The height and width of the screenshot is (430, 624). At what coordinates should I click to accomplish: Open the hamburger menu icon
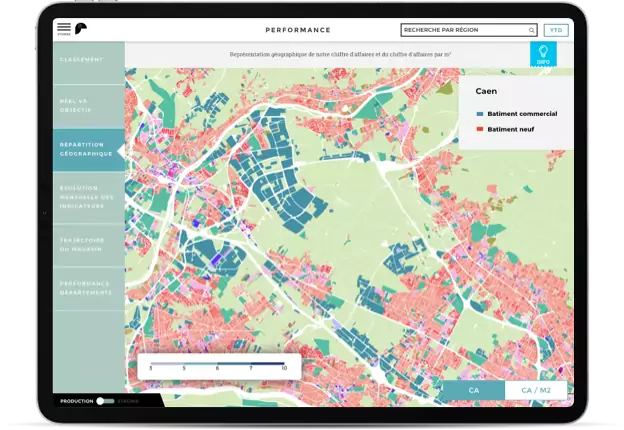(x=64, y=28)
